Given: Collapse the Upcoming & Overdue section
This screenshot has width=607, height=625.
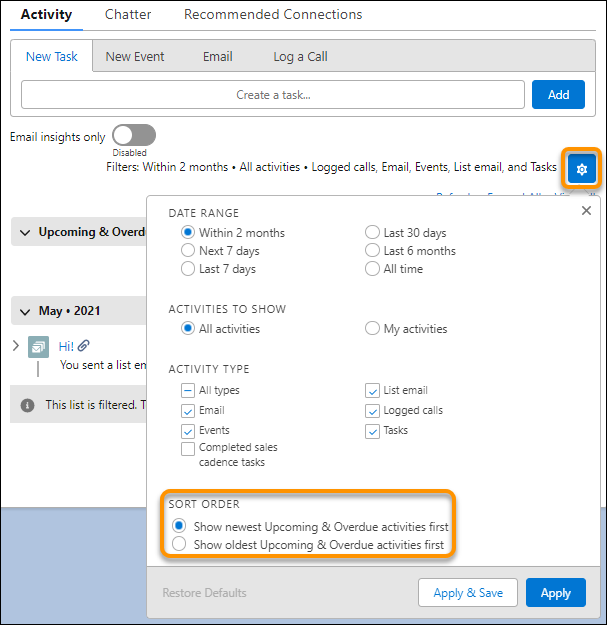Looking at the screenshot, I should click(x=25, y=232).
